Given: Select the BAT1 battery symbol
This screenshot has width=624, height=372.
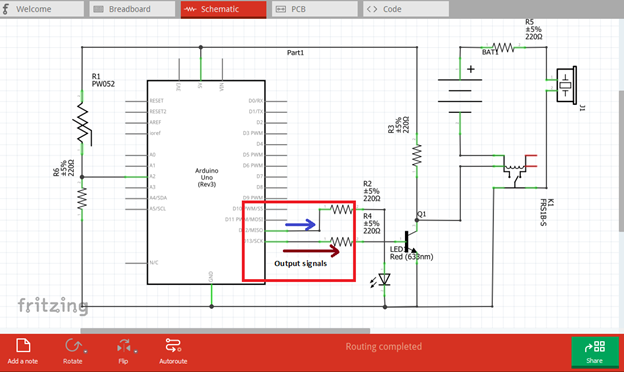Looking at the screenshot, I should tap(460, 96).
